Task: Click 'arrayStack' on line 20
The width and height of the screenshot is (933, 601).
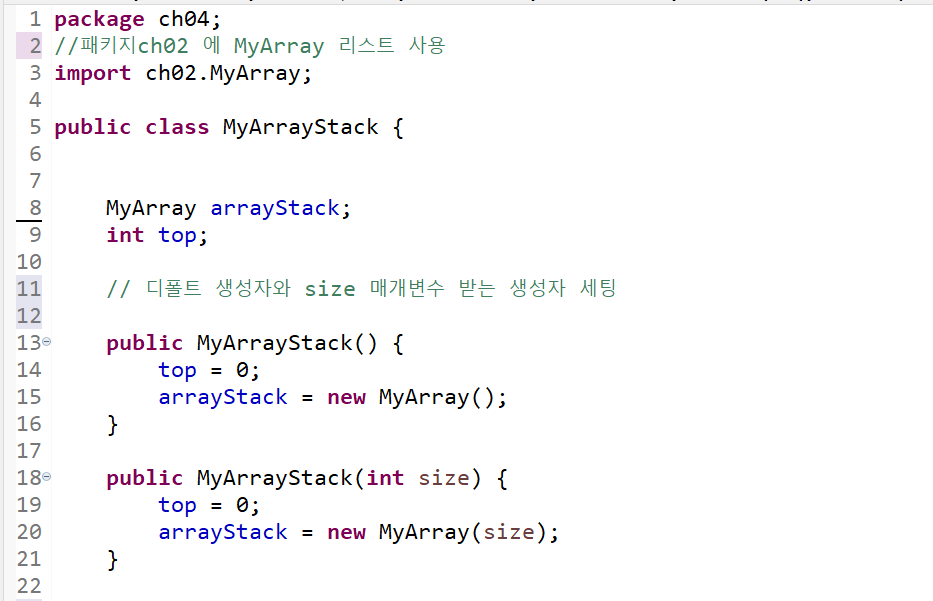Action: pos(223,533)
